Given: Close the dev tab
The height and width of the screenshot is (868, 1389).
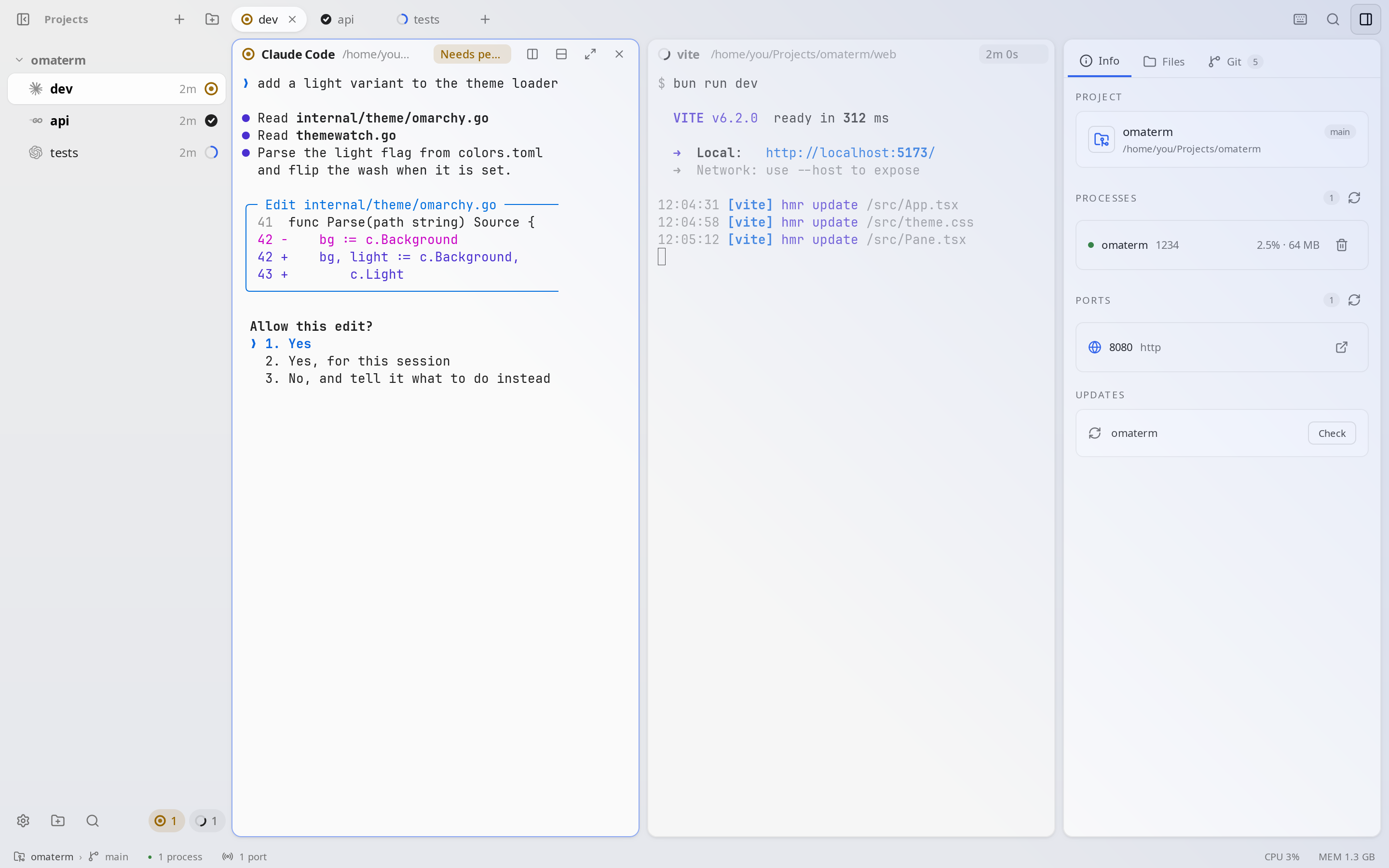Looking at the screenshot, I should click(x=292, y=19).
